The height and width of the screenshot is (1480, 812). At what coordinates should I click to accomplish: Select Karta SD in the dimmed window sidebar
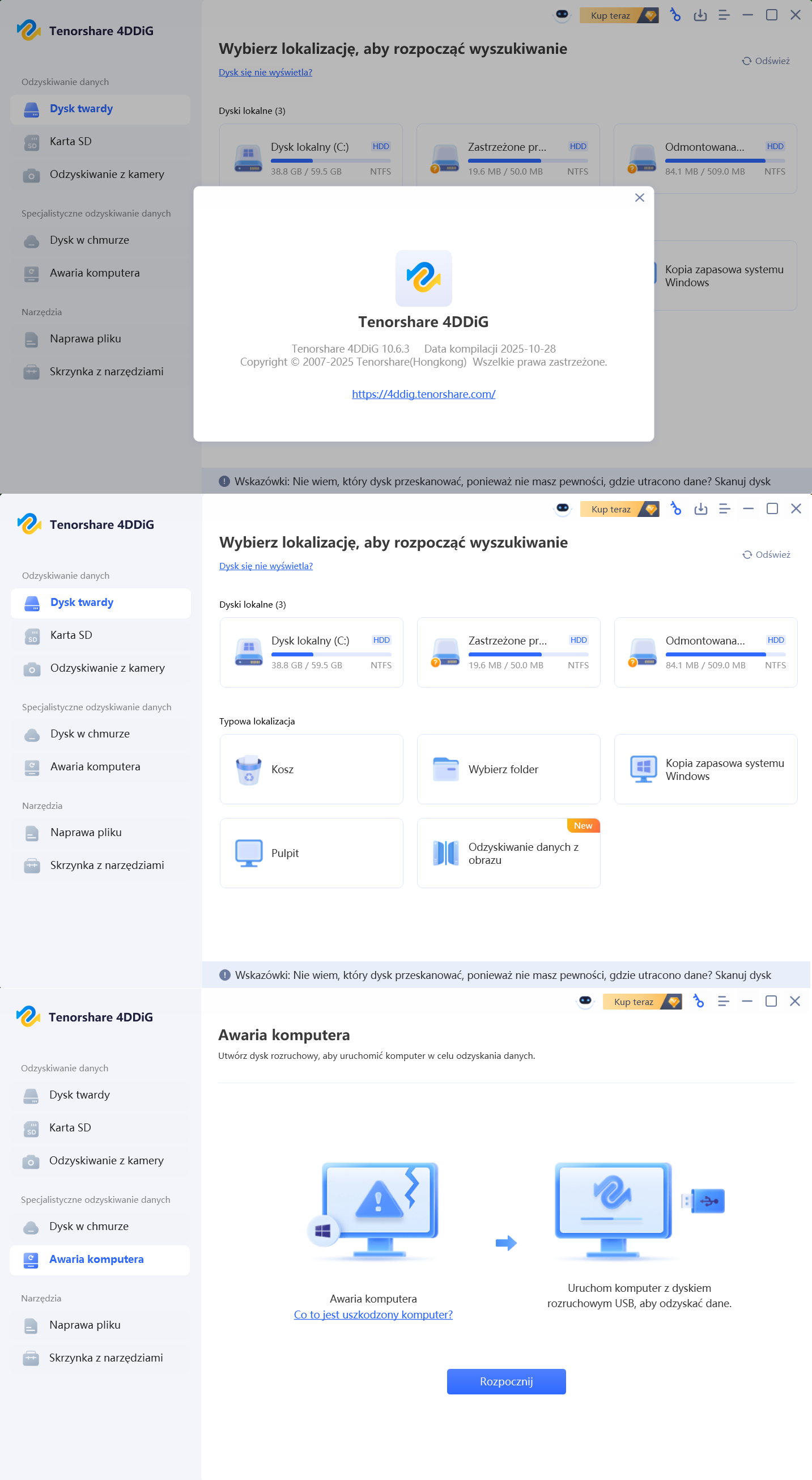100,141
